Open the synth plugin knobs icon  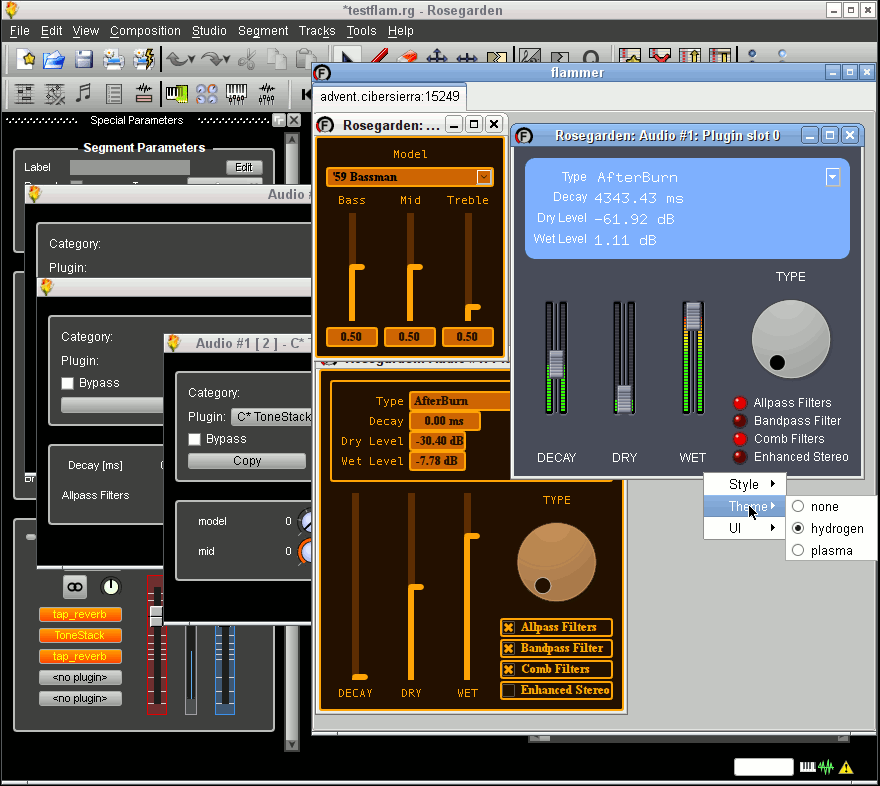(x=207, y=94)
